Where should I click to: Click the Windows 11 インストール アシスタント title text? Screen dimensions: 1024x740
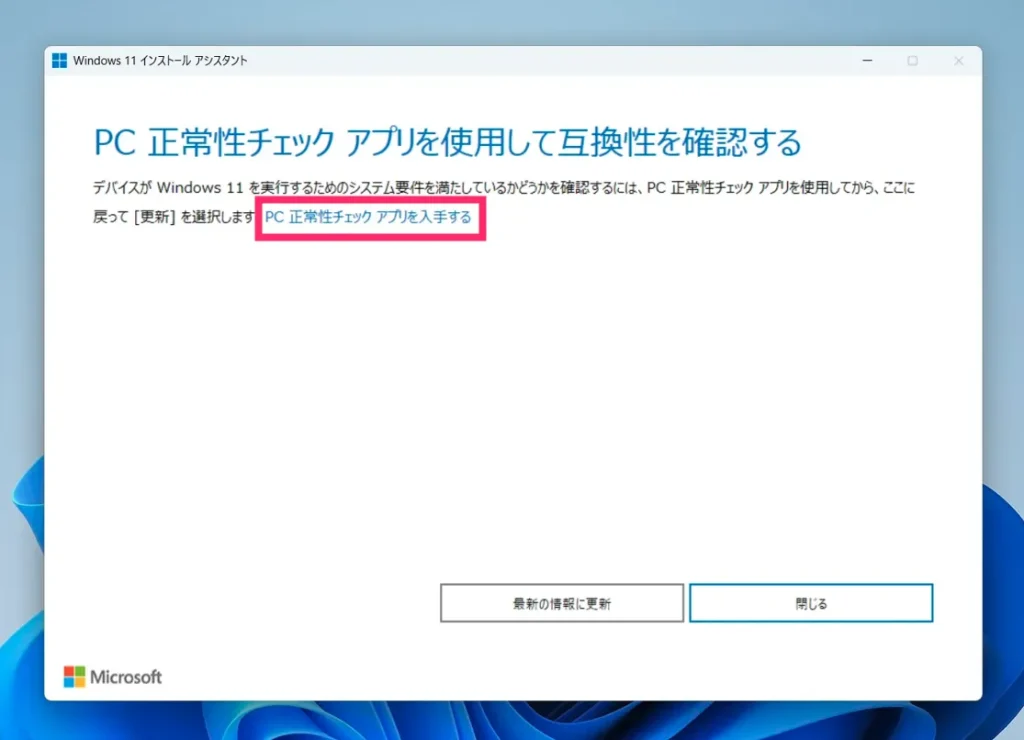(x=160, y=61)
